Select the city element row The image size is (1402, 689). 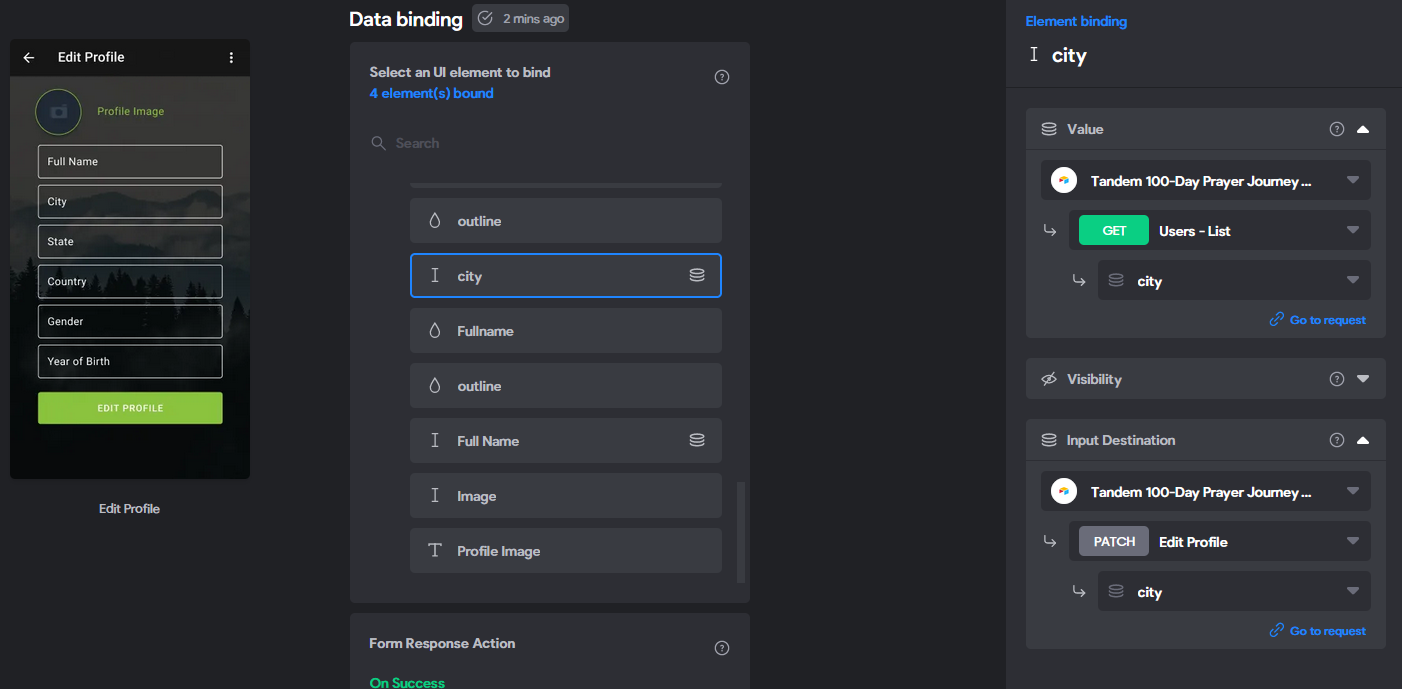coord(566,276)
